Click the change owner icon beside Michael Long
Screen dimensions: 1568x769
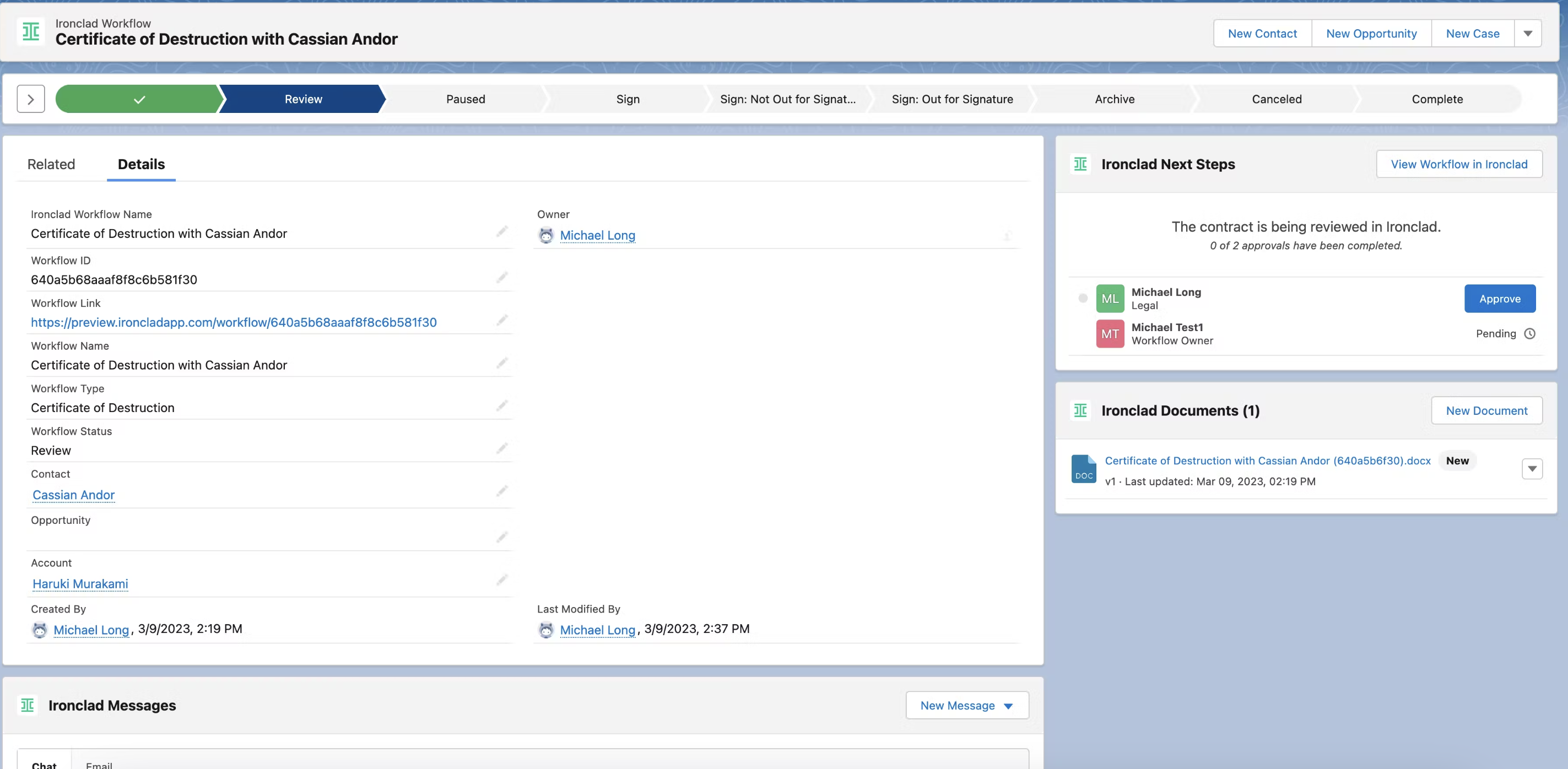1007,235
